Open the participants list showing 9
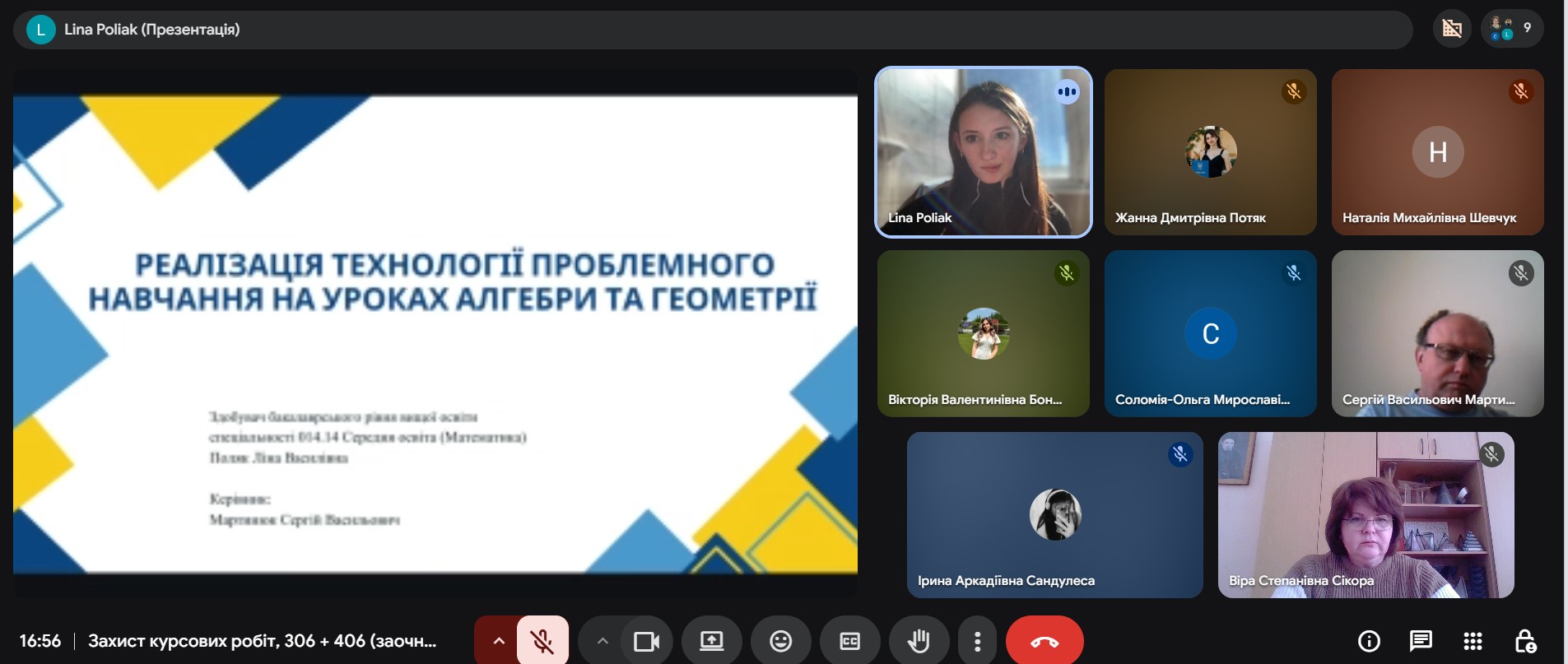Image resolution: width=1568 pixels, height=664 pixels. click(1512, 29)
